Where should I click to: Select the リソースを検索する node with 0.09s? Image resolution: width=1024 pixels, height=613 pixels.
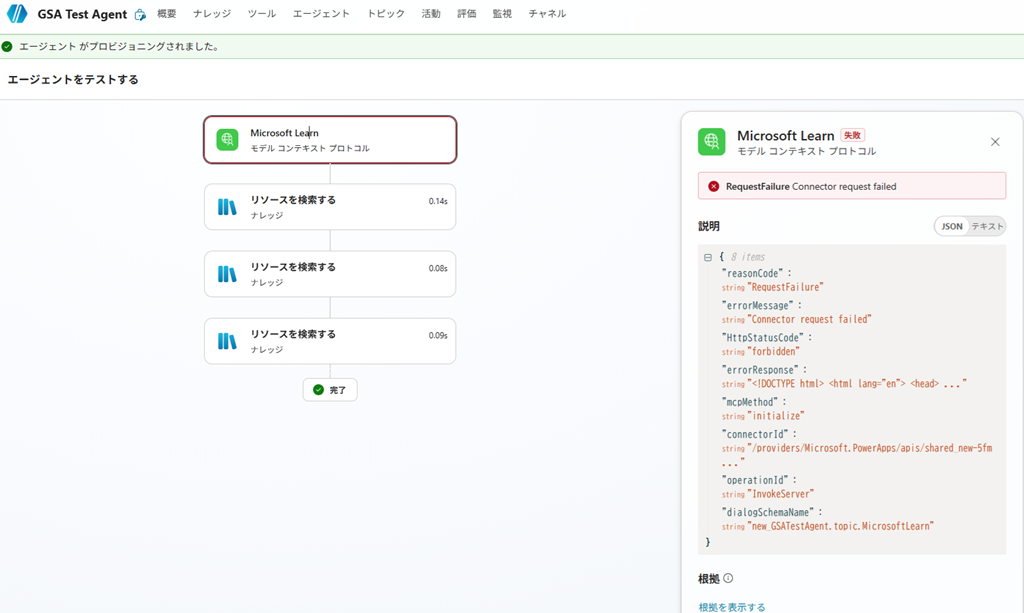coord(330,341)
